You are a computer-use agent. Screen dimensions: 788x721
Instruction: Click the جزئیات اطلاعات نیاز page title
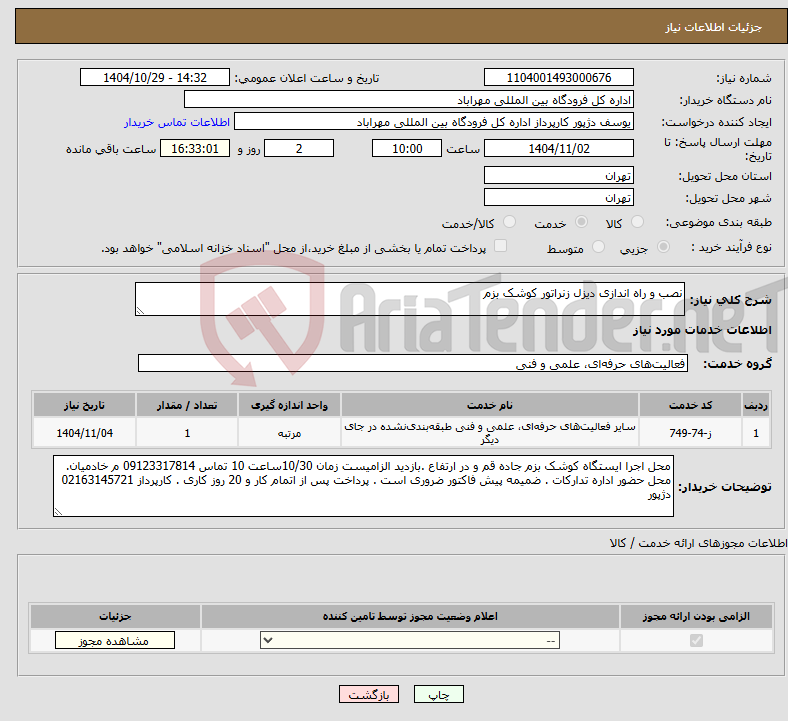(713, 27)
